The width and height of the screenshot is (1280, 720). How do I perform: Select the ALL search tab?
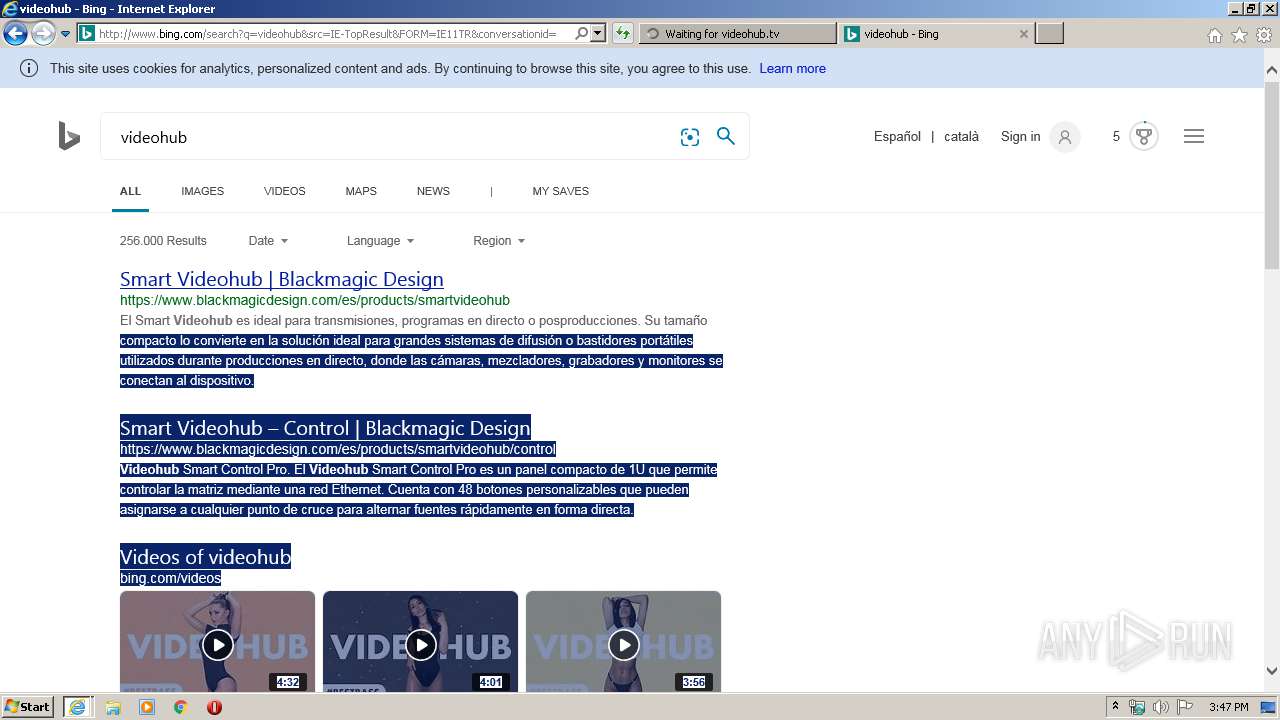click(x=130, y=191)
